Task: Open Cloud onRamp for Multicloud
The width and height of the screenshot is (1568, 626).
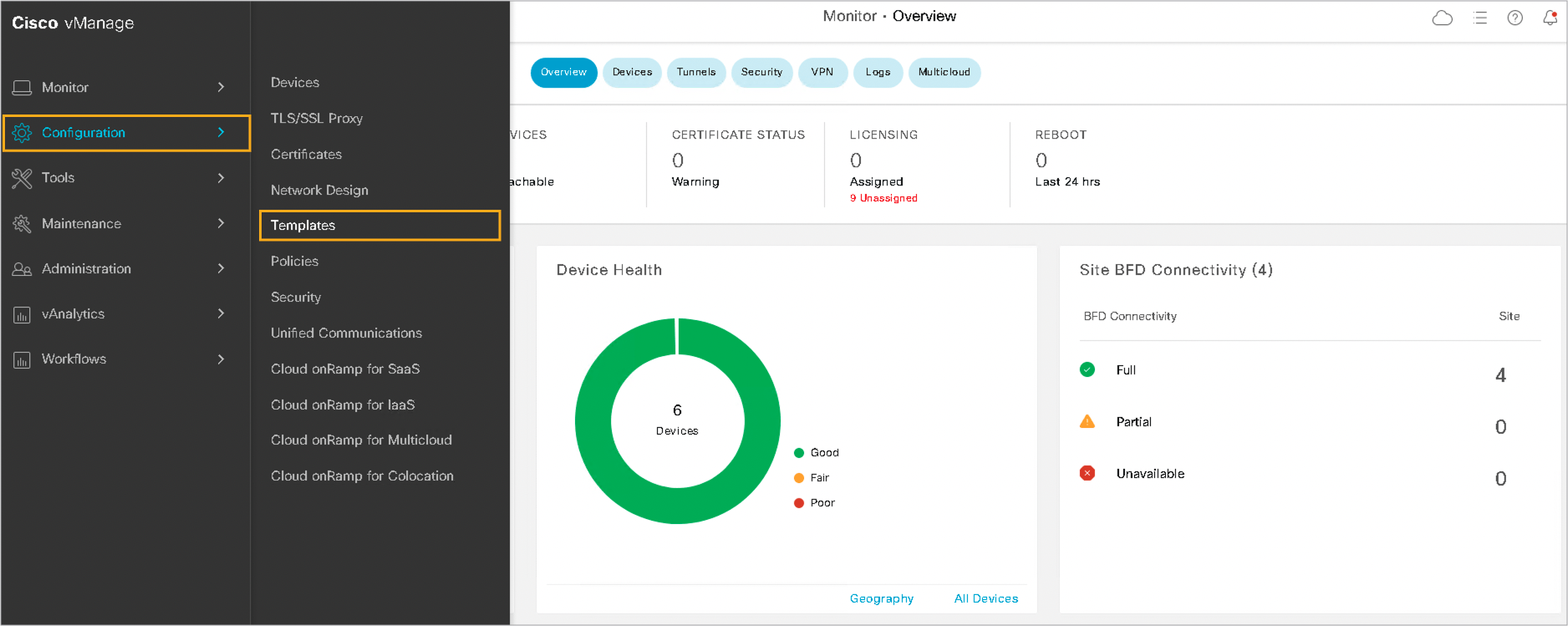Action: coord(361,440)
